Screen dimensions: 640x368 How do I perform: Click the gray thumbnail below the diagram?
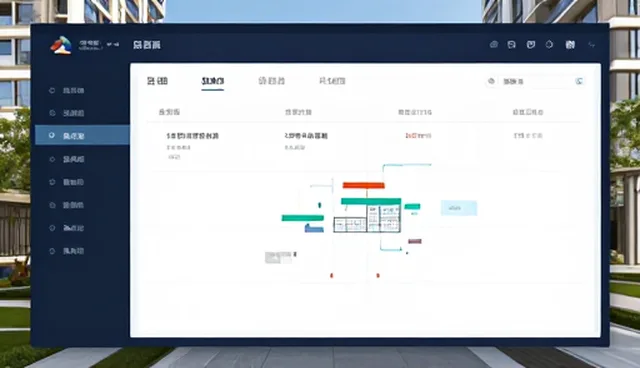(x=278, y=257)
